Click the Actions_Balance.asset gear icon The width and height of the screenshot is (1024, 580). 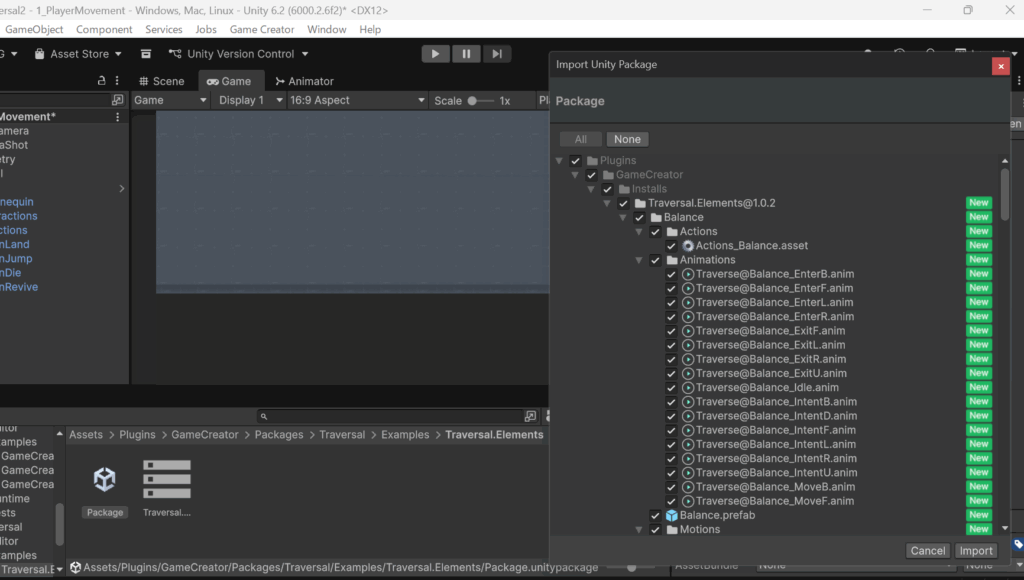tap(688, 245)
